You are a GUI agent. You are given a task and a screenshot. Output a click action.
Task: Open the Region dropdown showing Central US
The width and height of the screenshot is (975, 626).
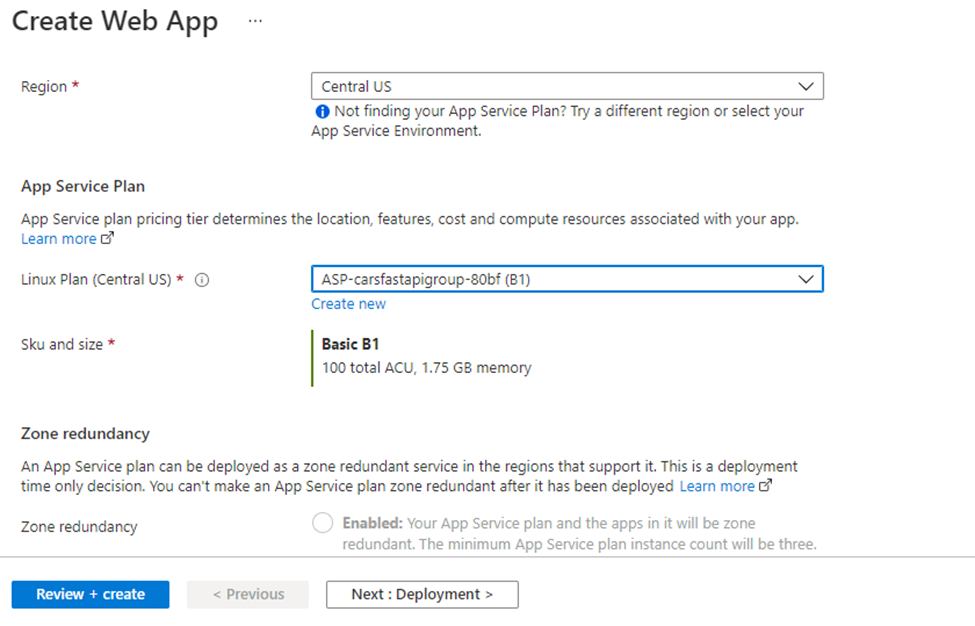pyautogui.click(x=567, y=86)
